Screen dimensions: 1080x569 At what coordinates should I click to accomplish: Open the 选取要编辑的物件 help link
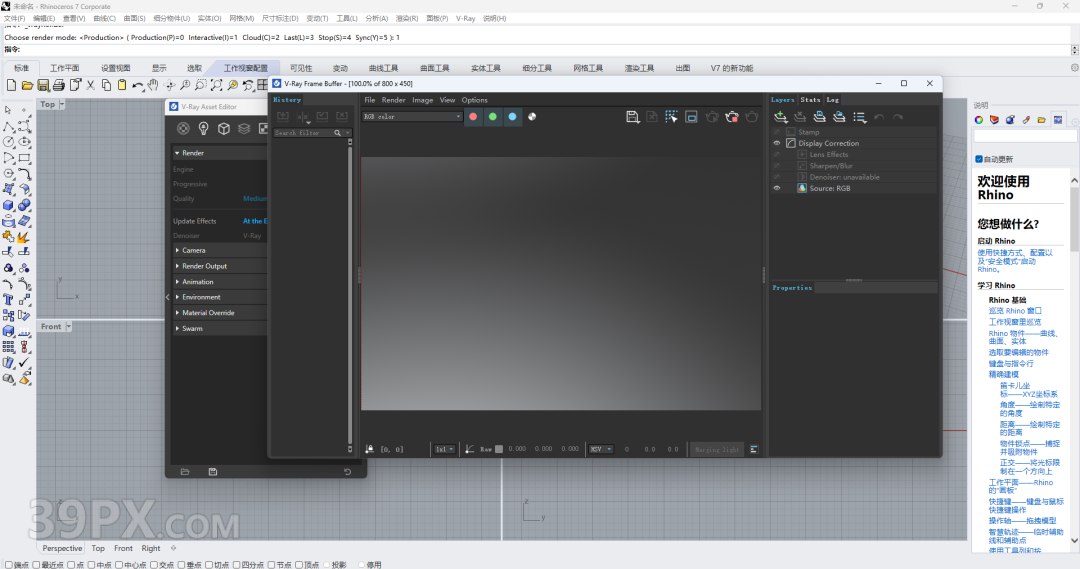(1019, 352)
